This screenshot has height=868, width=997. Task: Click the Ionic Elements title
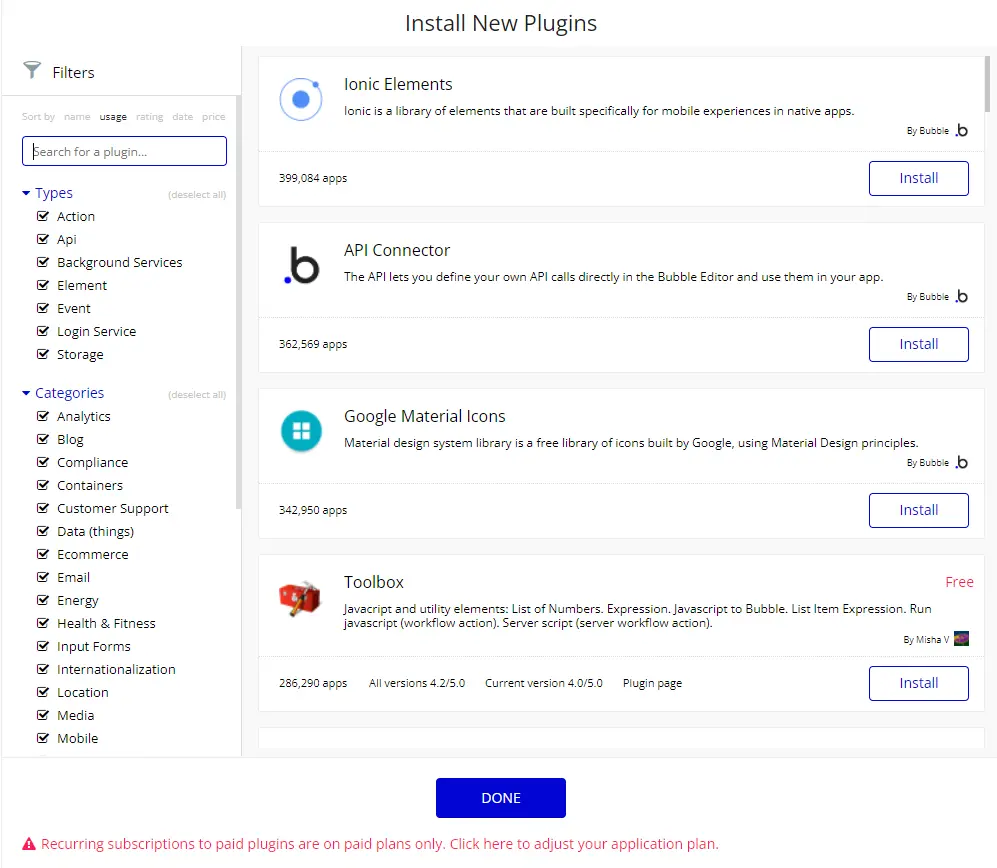[x=398, y=84]
